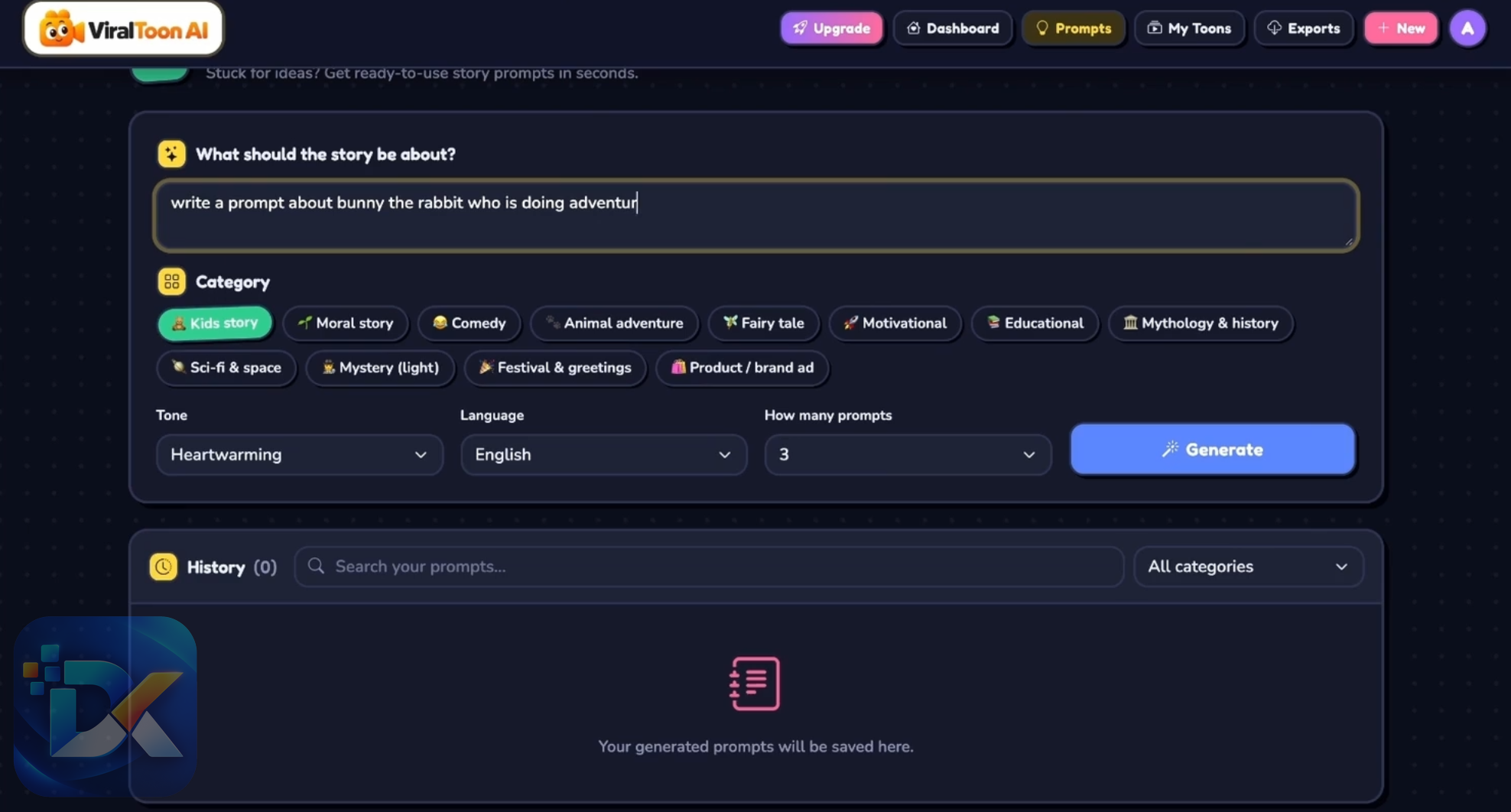Click the Category grid icon

pos(171,281)
